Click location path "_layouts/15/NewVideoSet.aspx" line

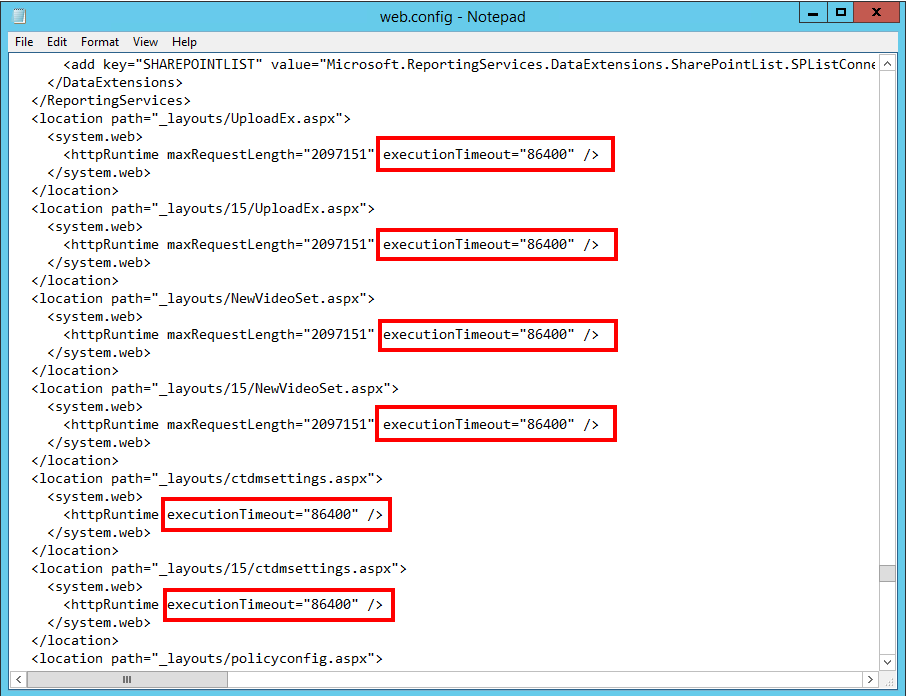click(x=215, y=389)
